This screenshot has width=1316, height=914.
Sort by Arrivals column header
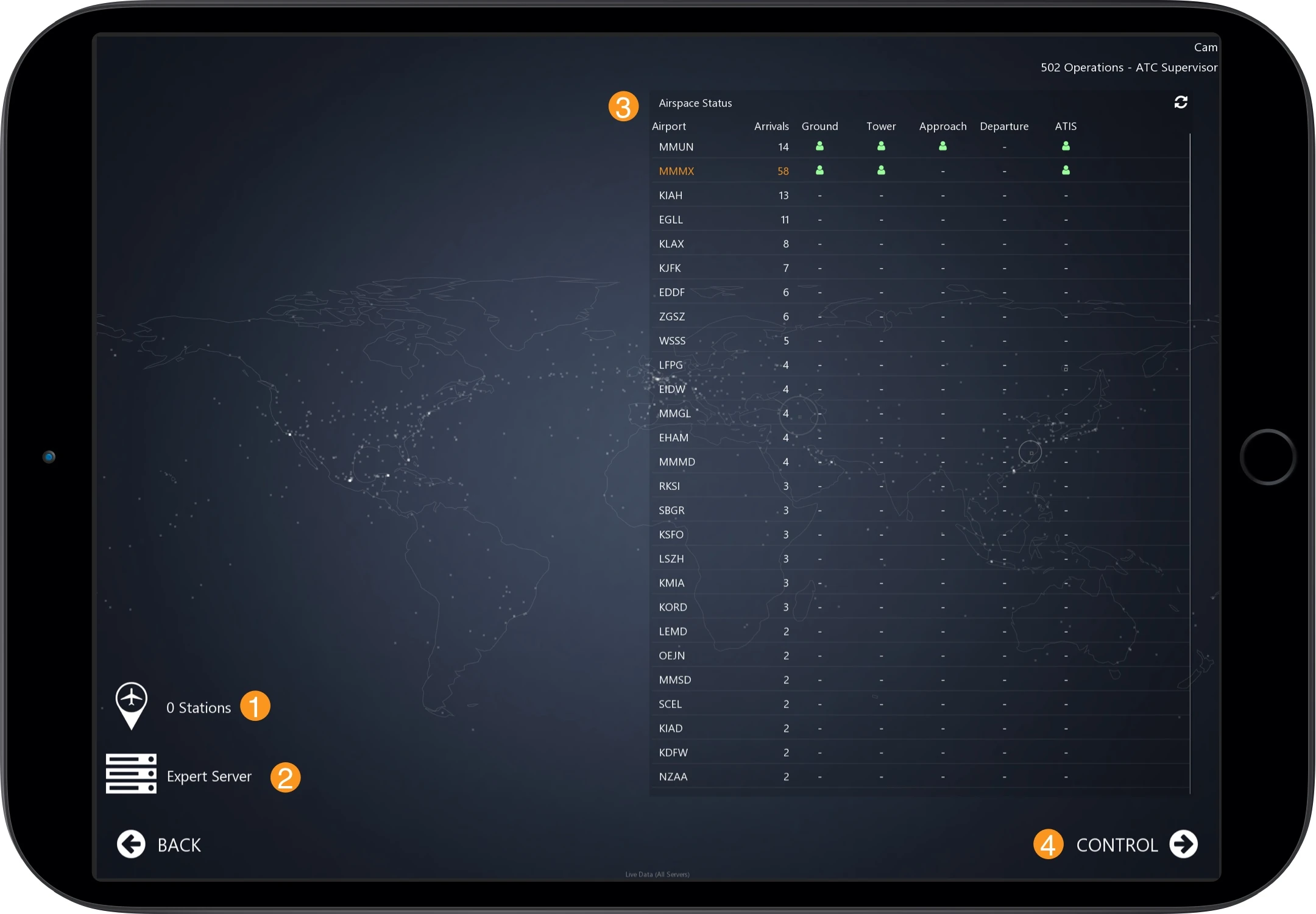[x=771, y=126]
